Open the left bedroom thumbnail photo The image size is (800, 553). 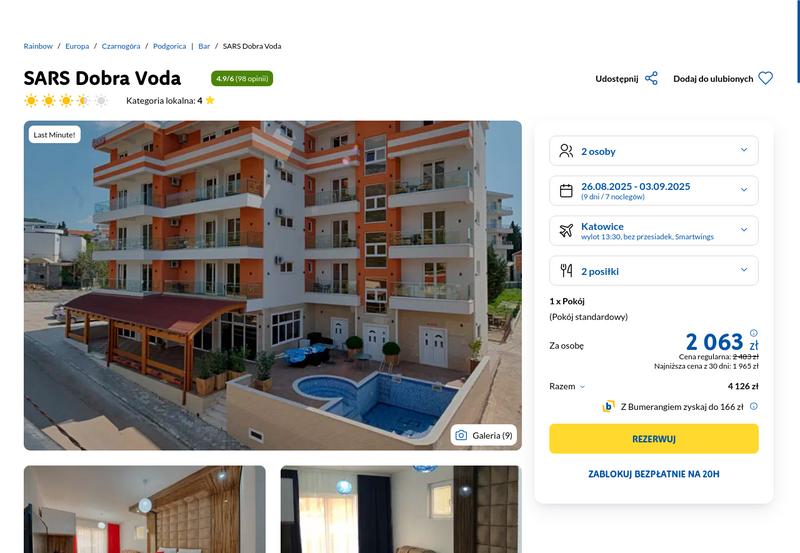145,509
